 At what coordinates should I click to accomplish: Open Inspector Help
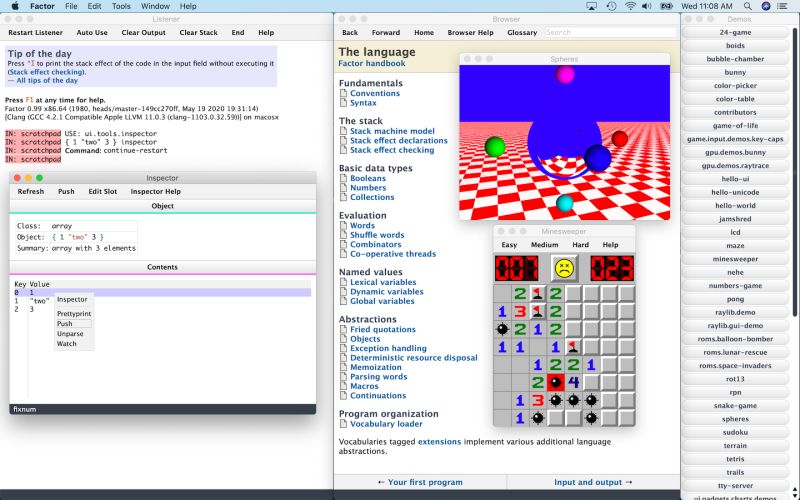tap(156, 191)
